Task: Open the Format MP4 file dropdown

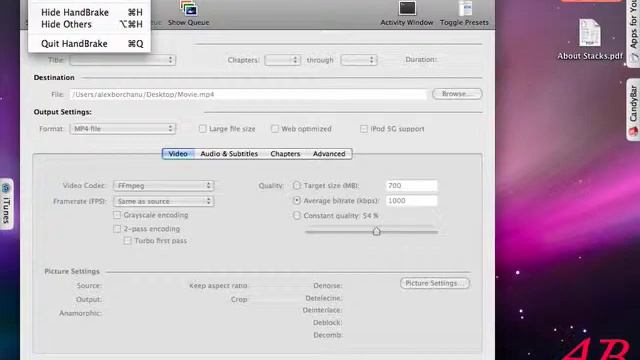Action: [x=122, y=129]
